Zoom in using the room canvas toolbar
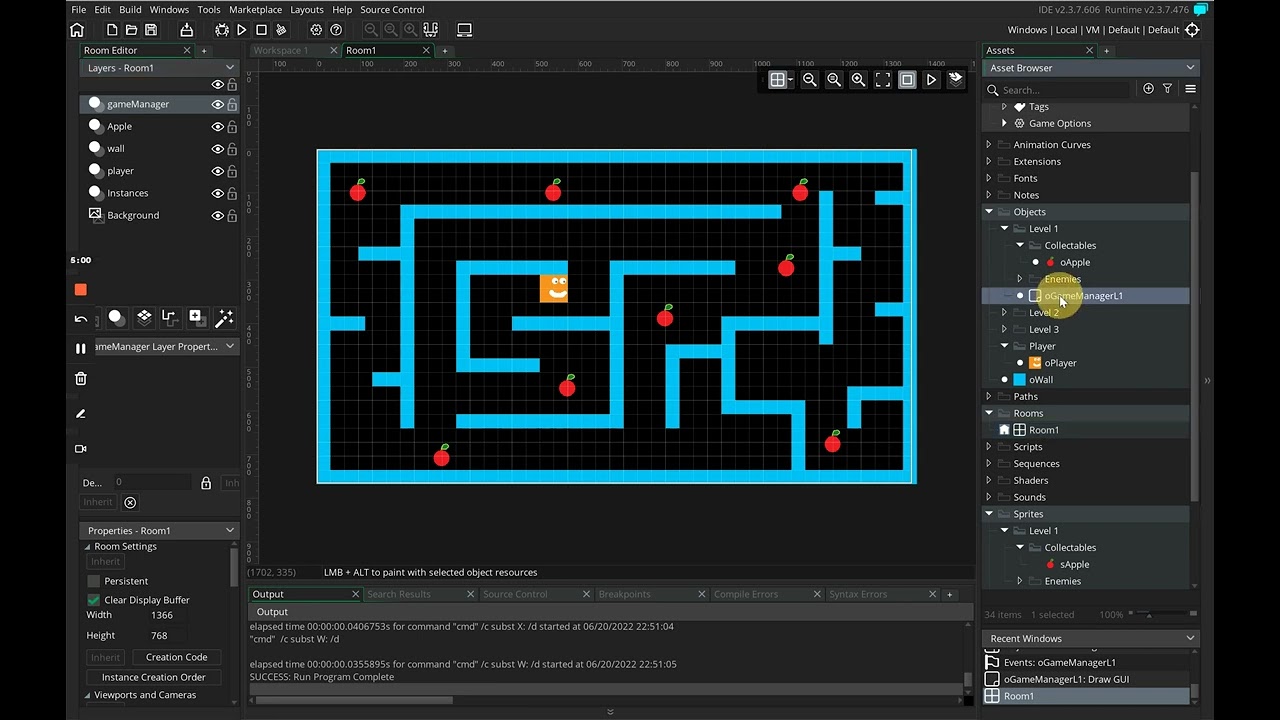1280x720 pixels. pyautogui.click(x=858, y=80)
